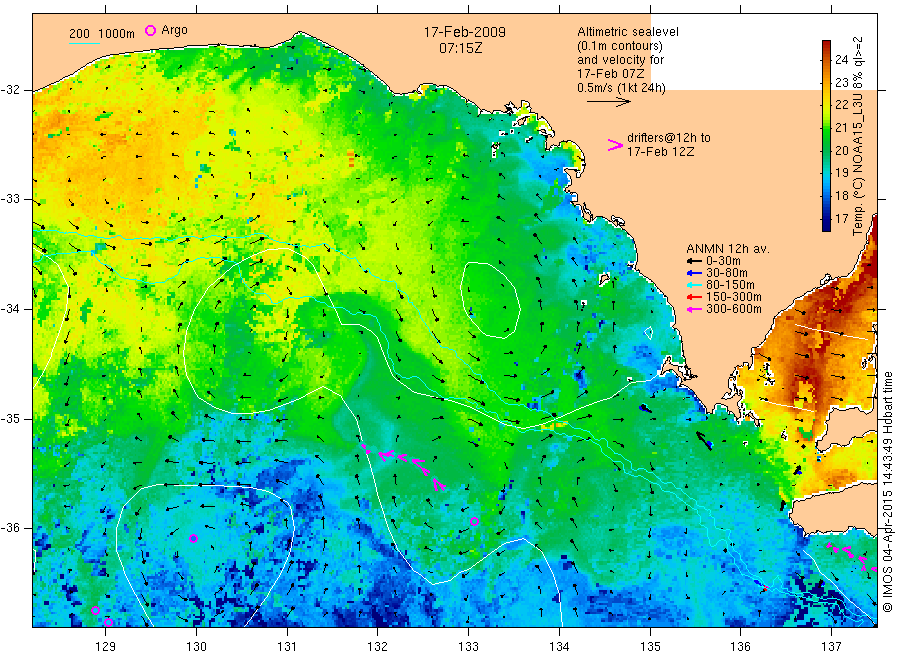Click the 200 1000m depth contour label
The width and height of the screenshot is (900, 660).
(x=102, y=34)
